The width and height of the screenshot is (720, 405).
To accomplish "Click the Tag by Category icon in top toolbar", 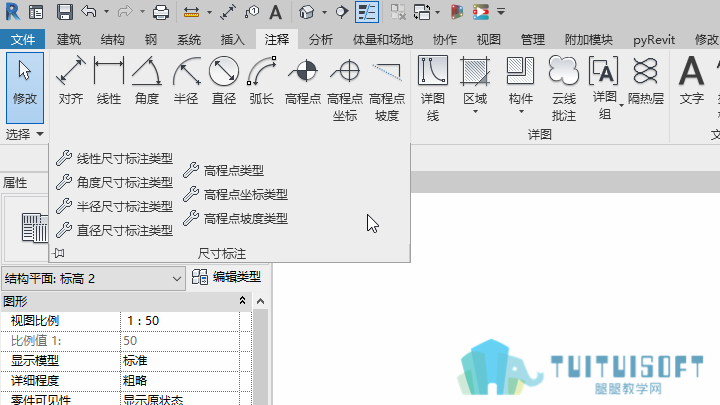I will pos(252,12).
